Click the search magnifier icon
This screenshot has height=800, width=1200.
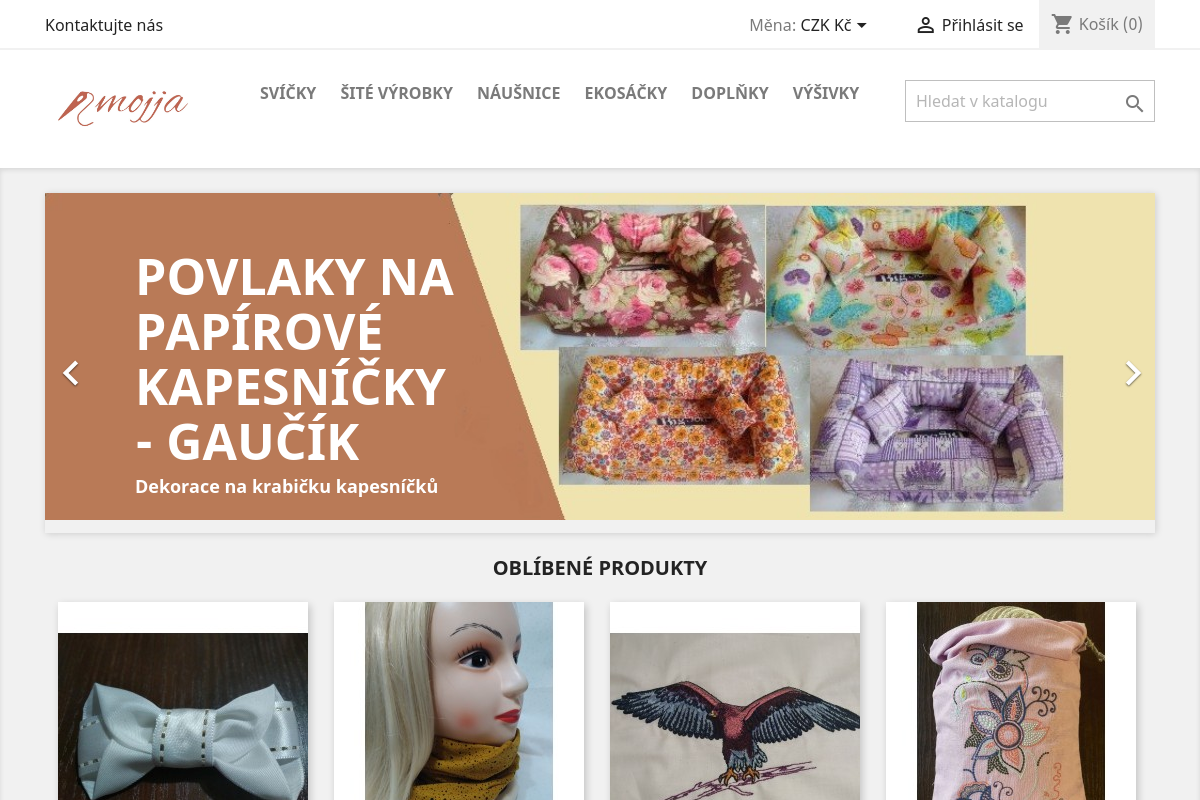pos(1134,103)
